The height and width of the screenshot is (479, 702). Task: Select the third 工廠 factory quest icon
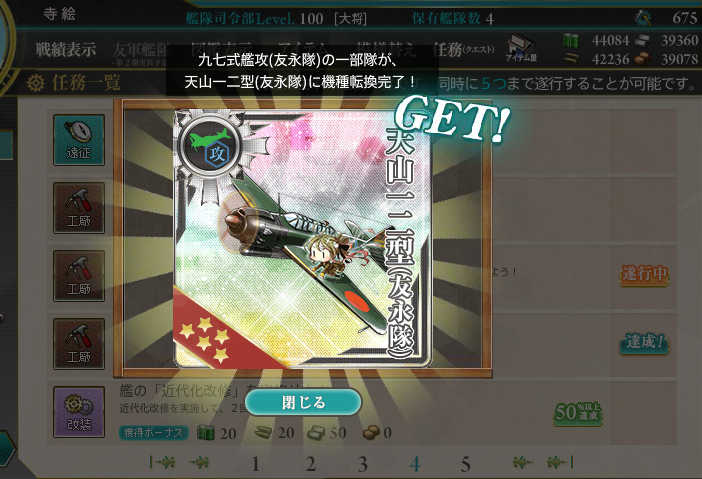click(x=79, y=344)
